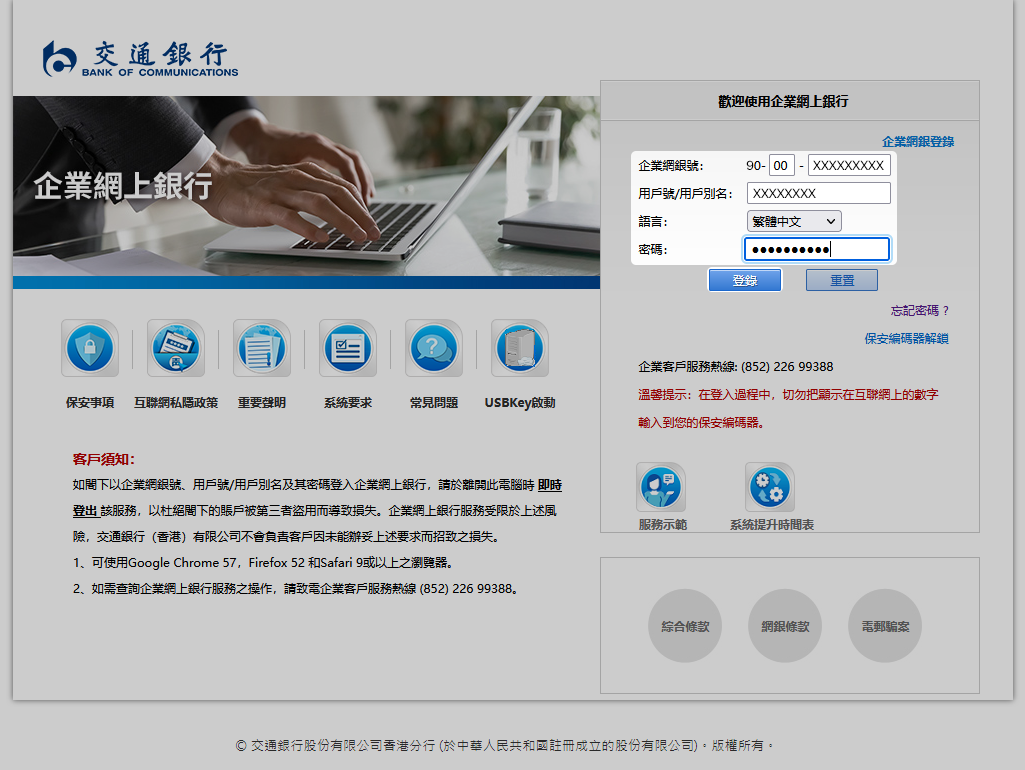Click the 常見問題 label text
Image resolution: width=1025 pixels, height=770 pixels.
(434, 403)
